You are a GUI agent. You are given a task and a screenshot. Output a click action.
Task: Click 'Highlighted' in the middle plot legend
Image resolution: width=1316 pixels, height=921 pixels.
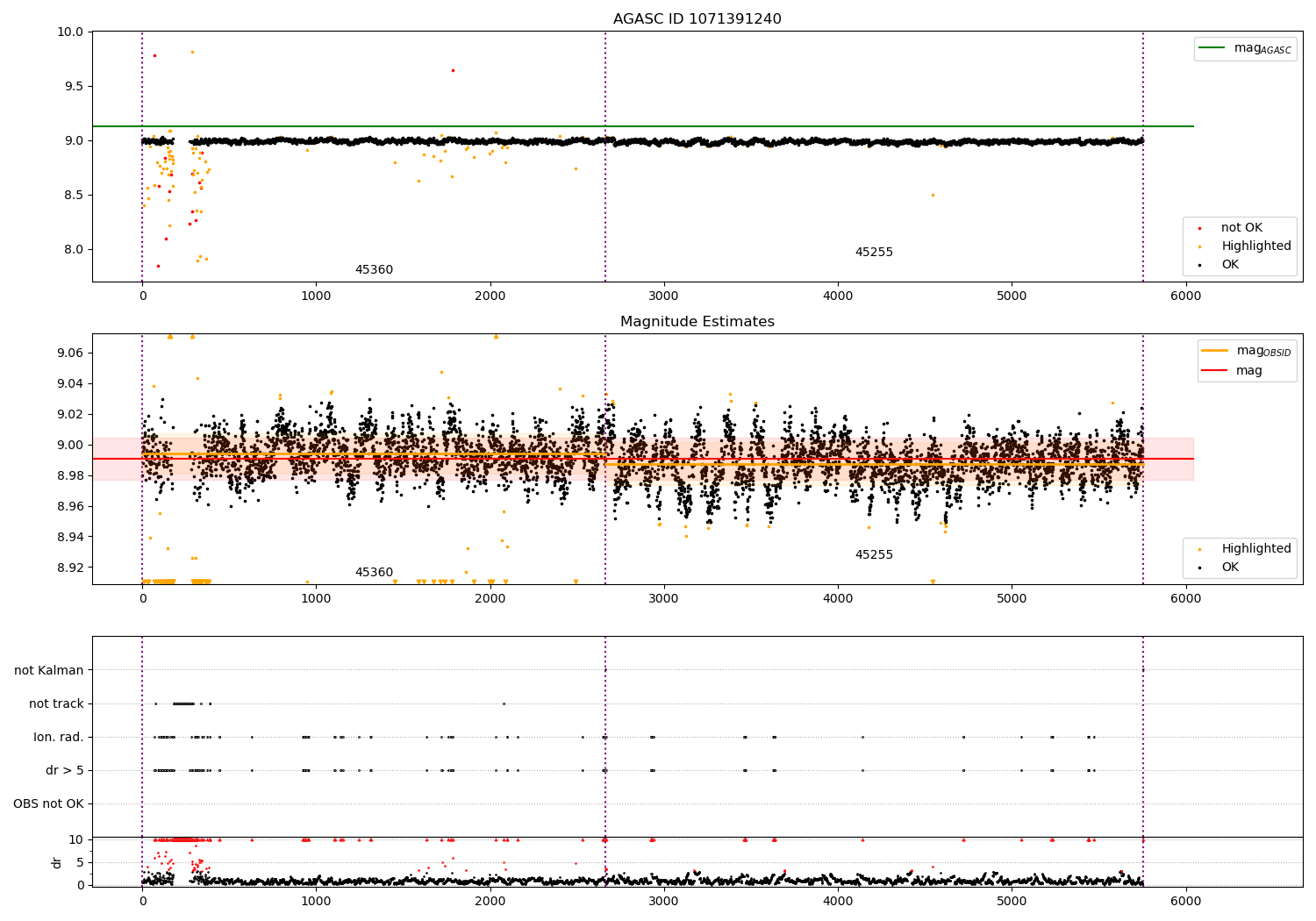[x=1256, y=549]
